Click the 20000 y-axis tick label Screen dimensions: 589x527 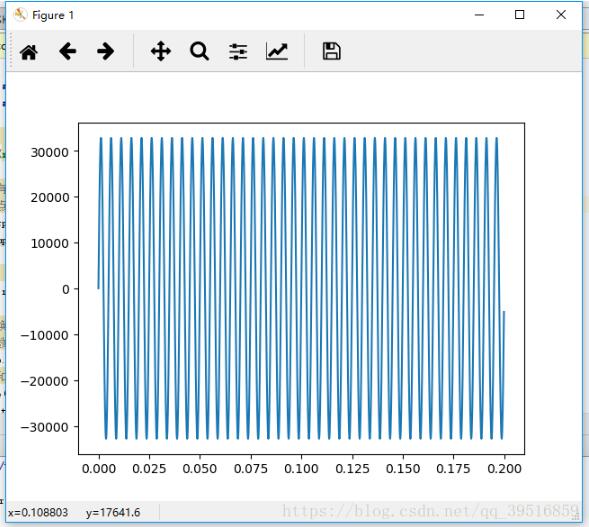(x=50, y=198)
